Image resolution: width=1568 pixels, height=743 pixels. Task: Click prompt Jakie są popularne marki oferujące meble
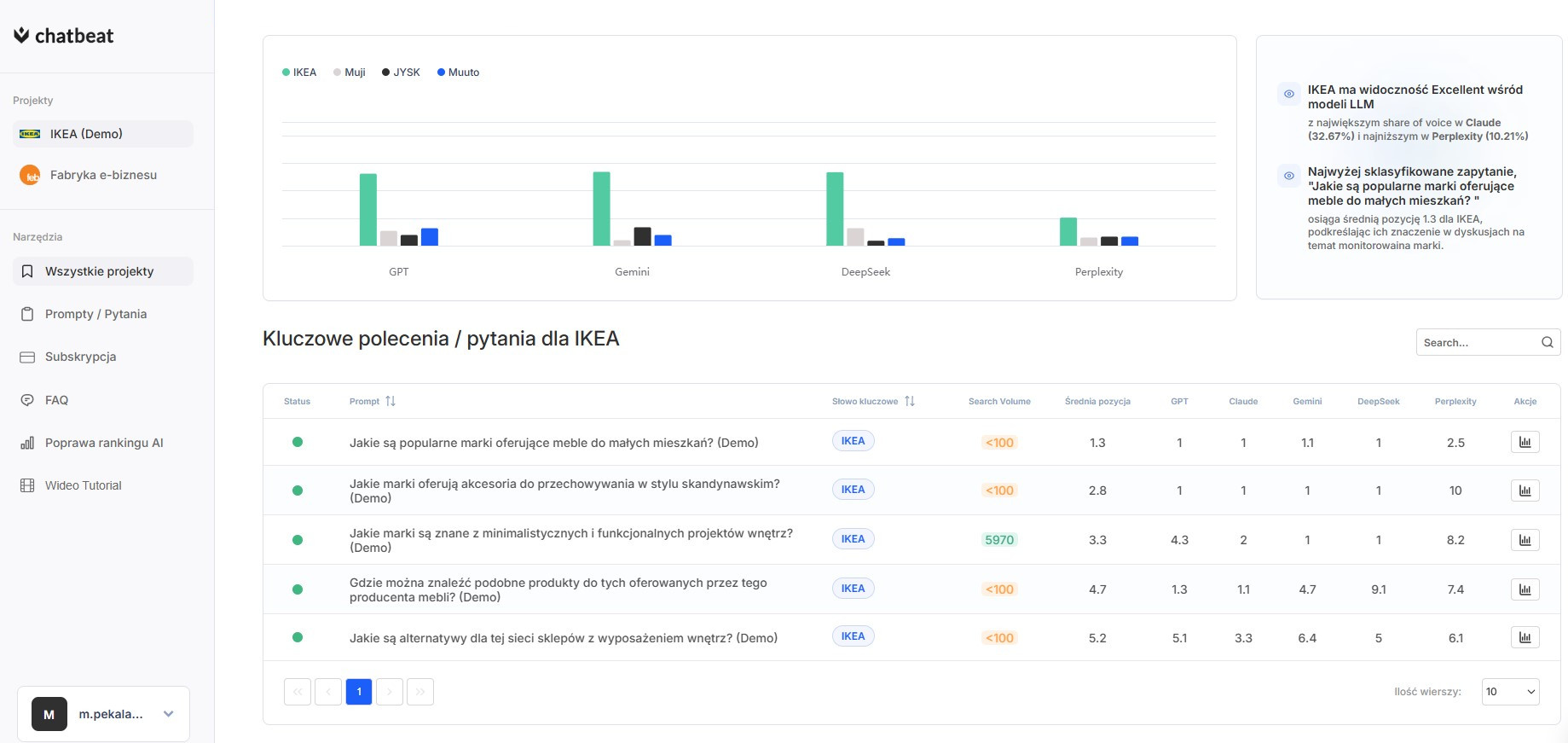click(x=554, y=443)
